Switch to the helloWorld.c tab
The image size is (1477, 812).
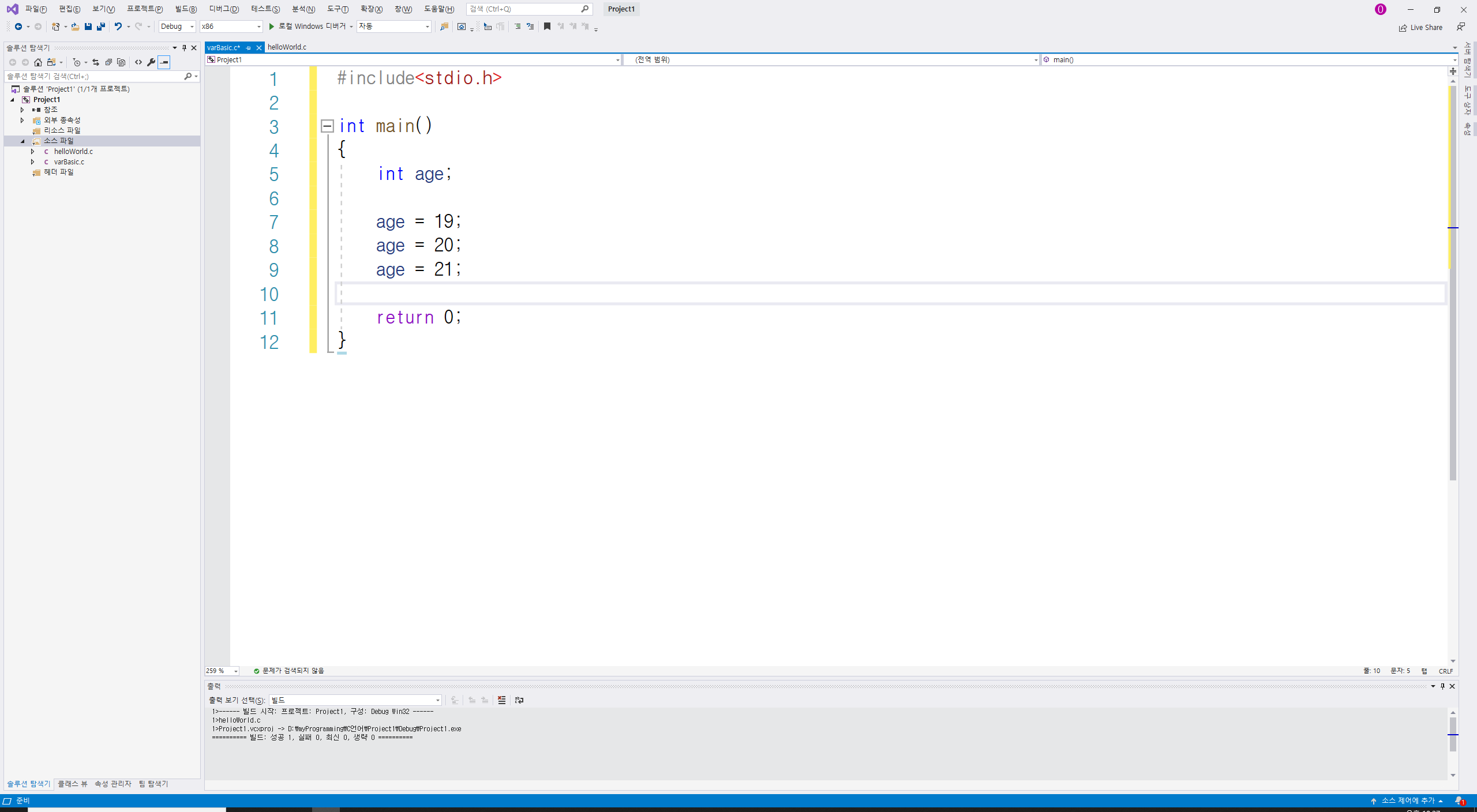[x=287, y=47]
